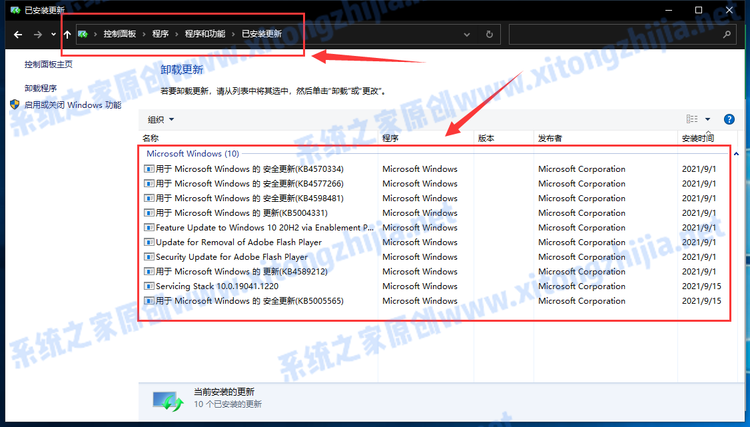Click 2021/9/15 date in KB5005565 row

tap(701, 301)
